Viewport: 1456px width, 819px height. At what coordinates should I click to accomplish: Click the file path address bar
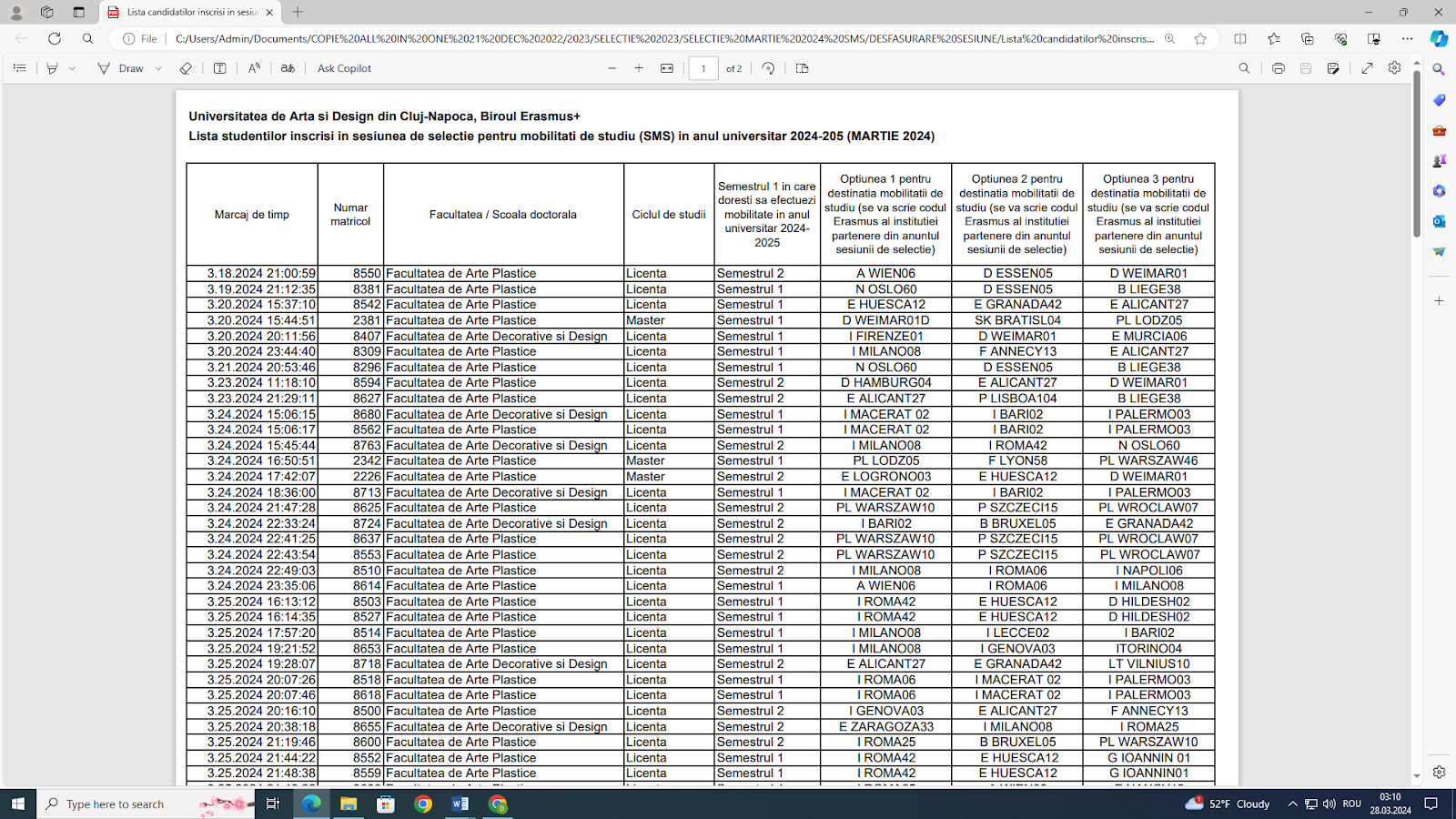(664, 38)
